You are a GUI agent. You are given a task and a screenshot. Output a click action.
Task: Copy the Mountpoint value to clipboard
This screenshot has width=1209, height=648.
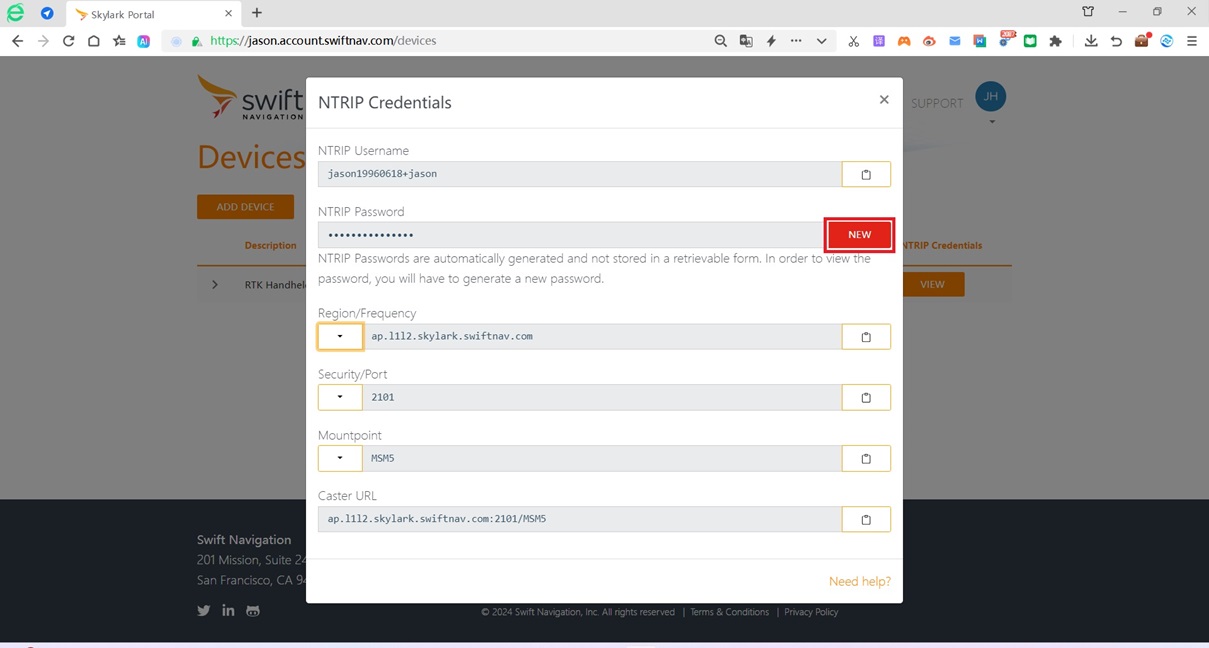866,459
